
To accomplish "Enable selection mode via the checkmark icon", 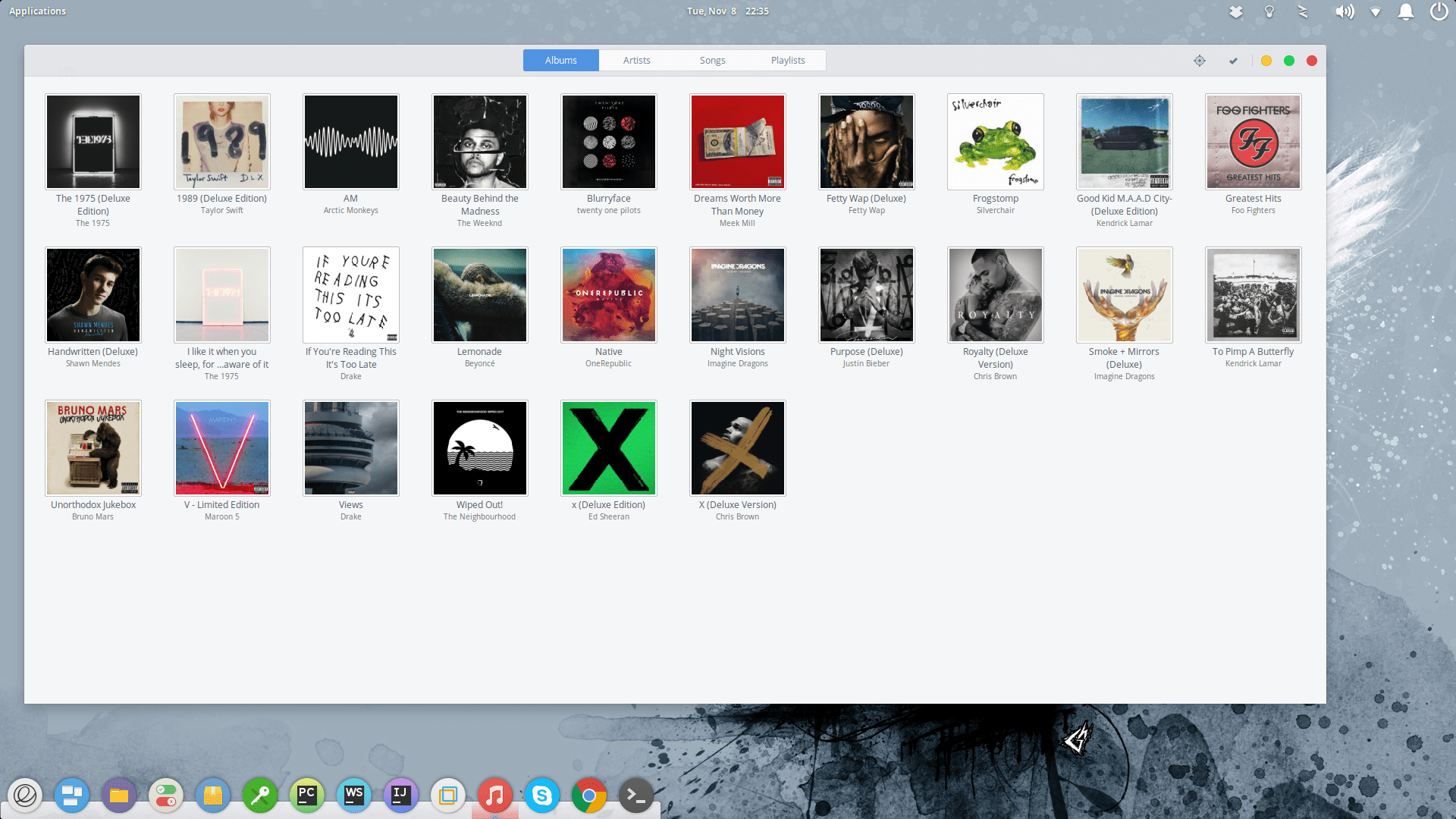I will tap(1233, 60).
